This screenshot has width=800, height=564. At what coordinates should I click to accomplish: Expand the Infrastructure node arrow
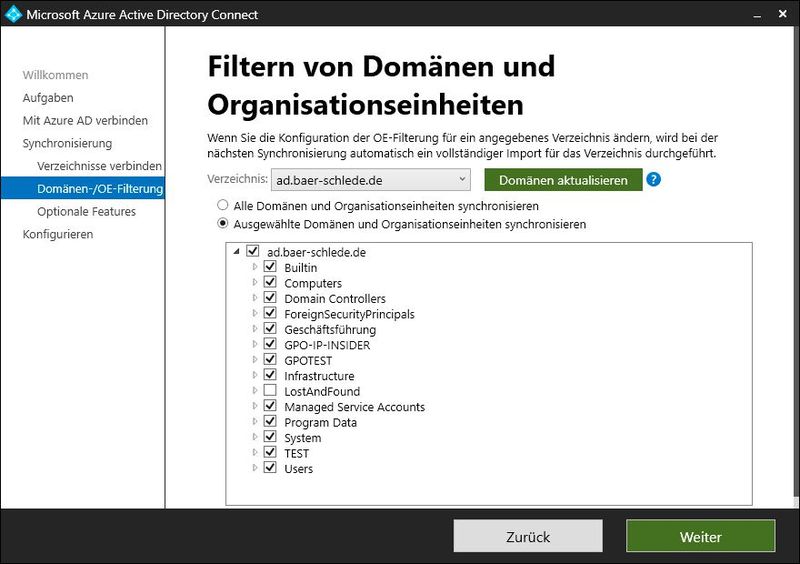tap(255, 375)
